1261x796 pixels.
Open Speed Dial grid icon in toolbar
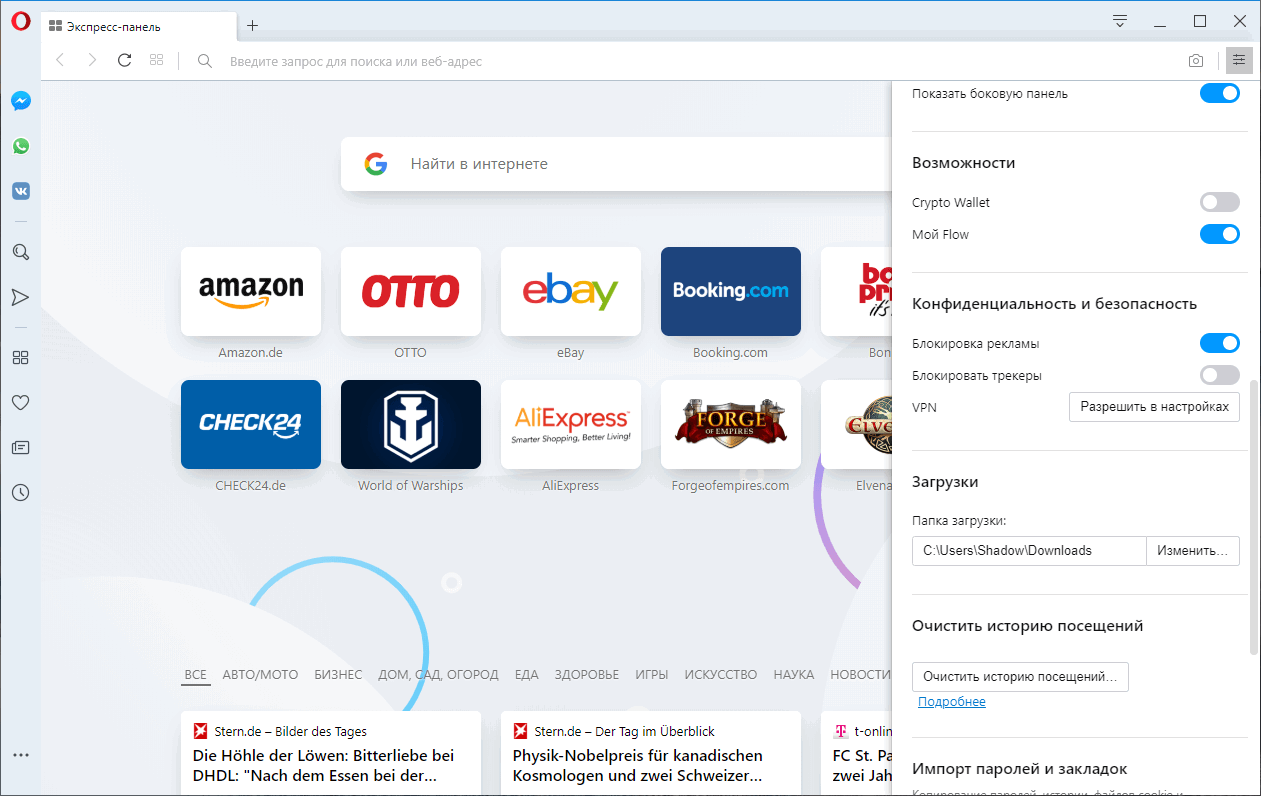pos(156,60)
